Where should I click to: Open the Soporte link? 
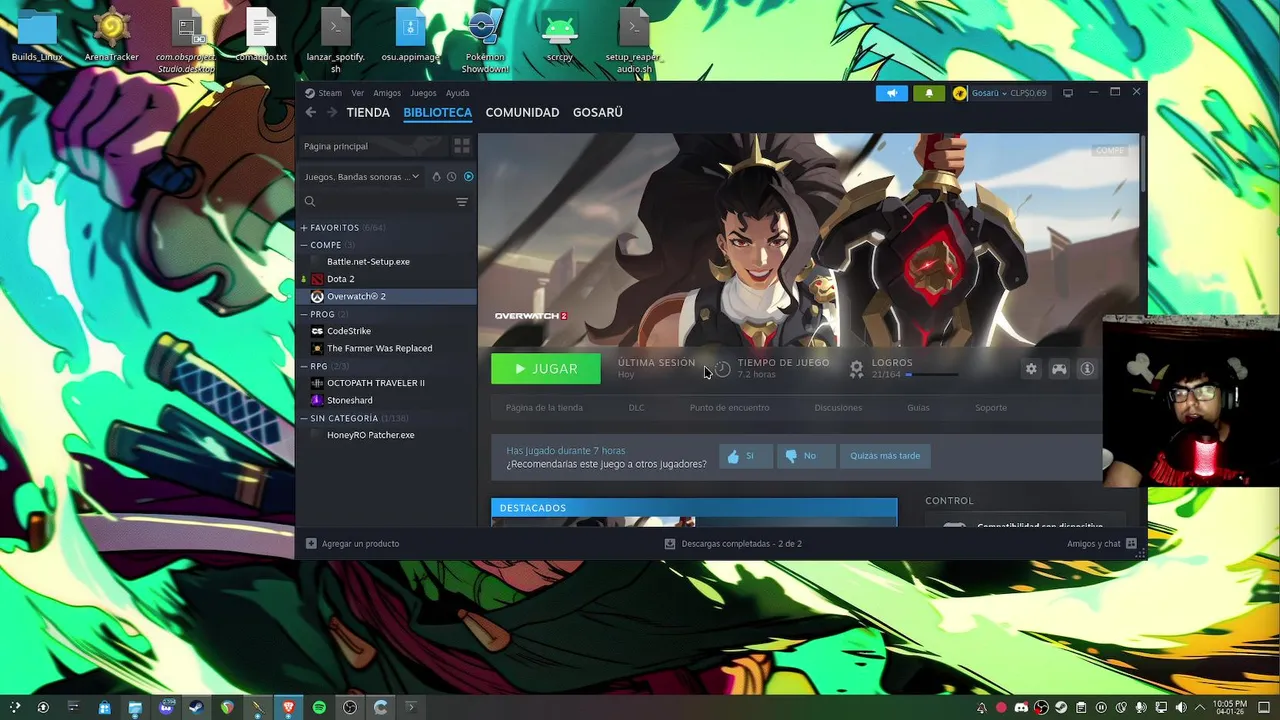pos(991,408)
